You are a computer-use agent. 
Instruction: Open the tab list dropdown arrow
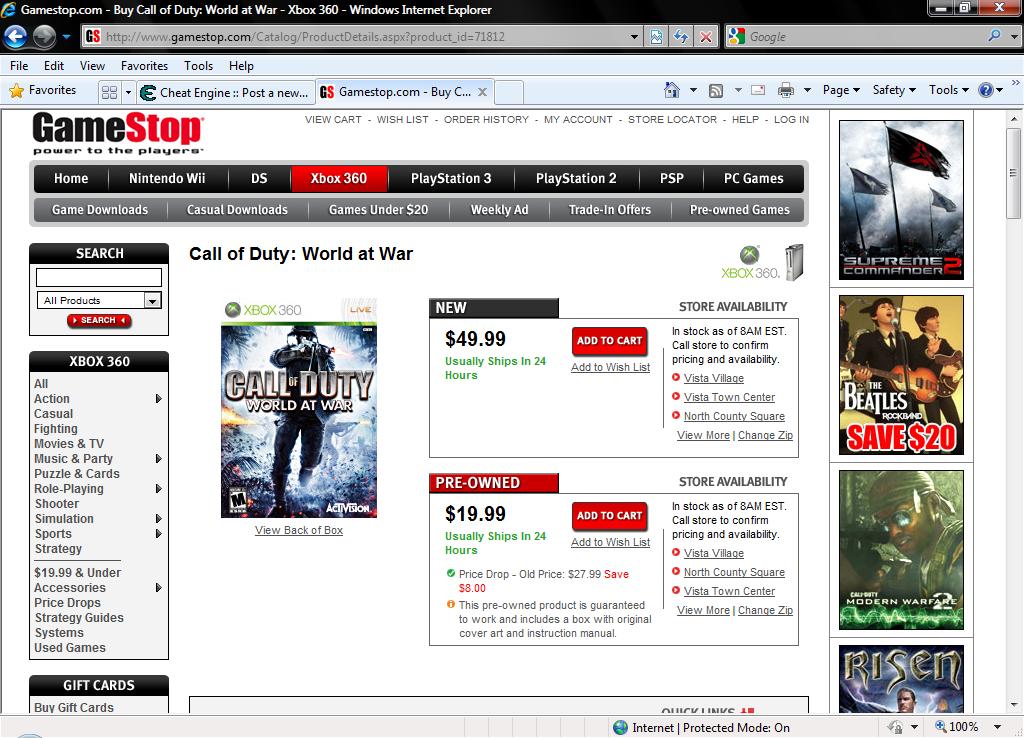[x=128, y=92]
